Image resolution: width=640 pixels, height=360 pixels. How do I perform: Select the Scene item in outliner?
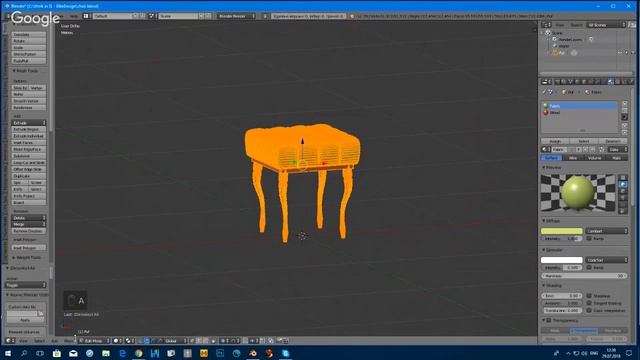click(x=557, y=33)
